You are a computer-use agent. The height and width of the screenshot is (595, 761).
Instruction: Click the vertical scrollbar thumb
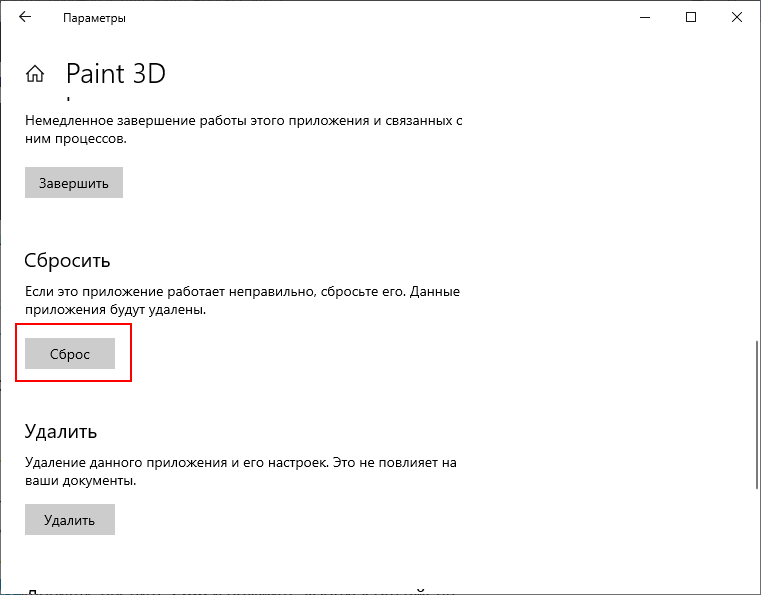point(757,415)
